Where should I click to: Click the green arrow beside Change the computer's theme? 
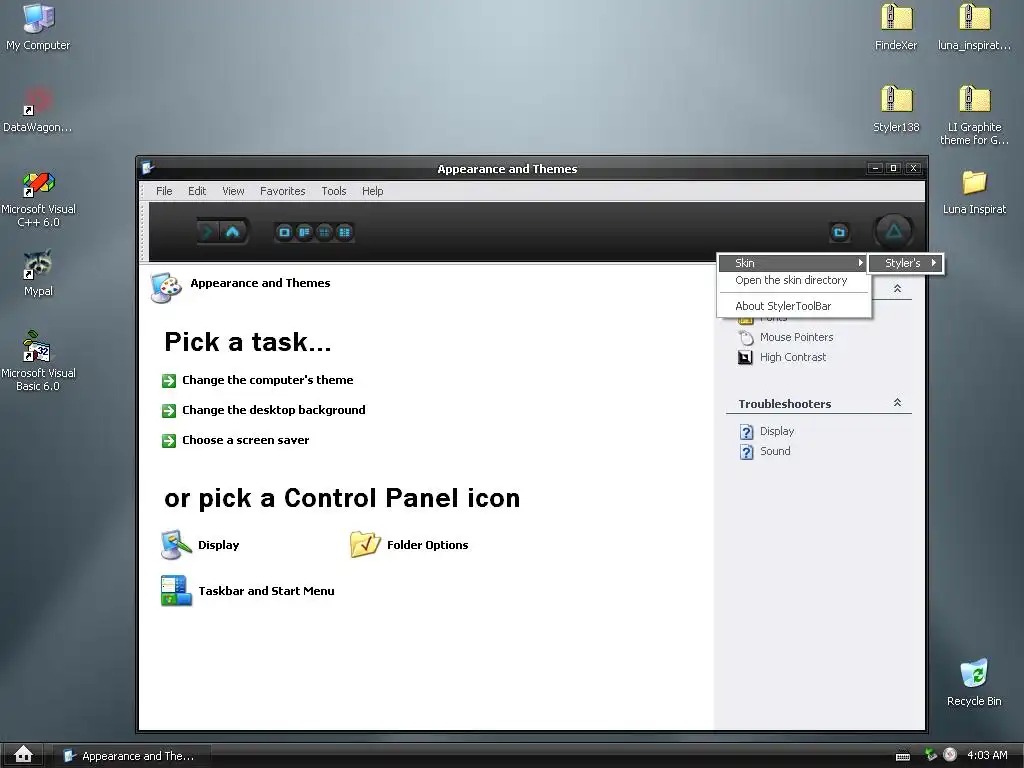pos(169,381)
